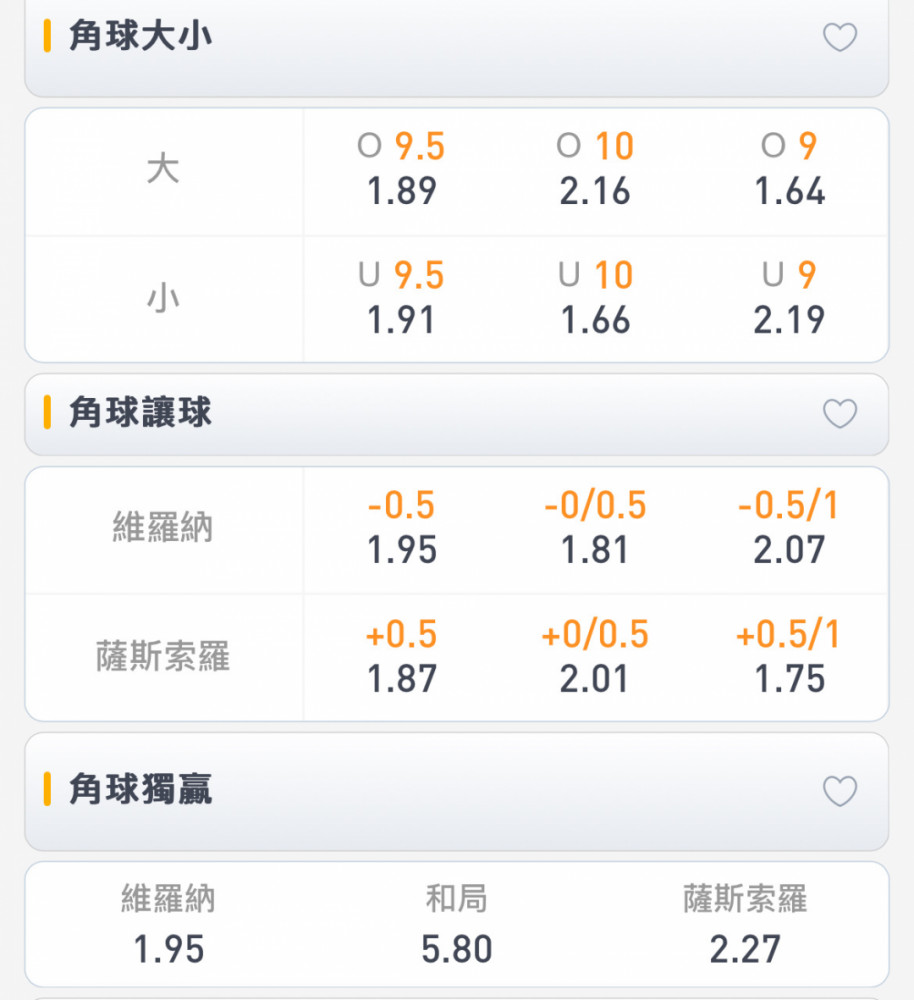
Task: Select Under 9 corners at 2.19
Action: [x=790, y=298]
